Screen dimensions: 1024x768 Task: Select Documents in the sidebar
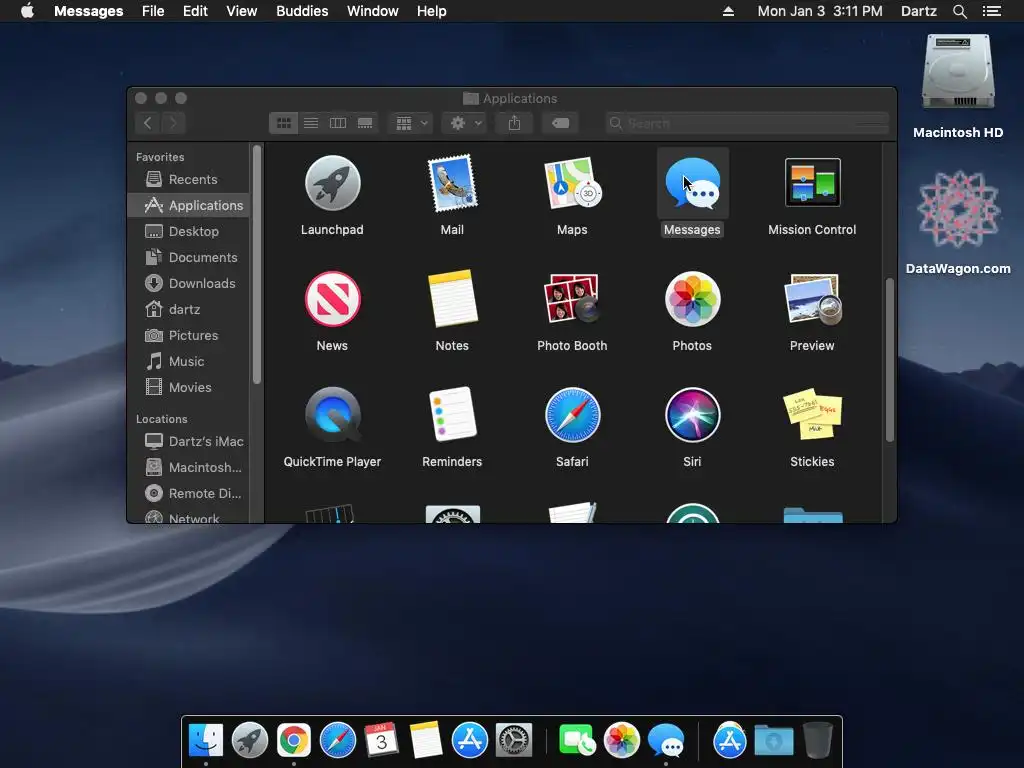click(x=188, y=257)
